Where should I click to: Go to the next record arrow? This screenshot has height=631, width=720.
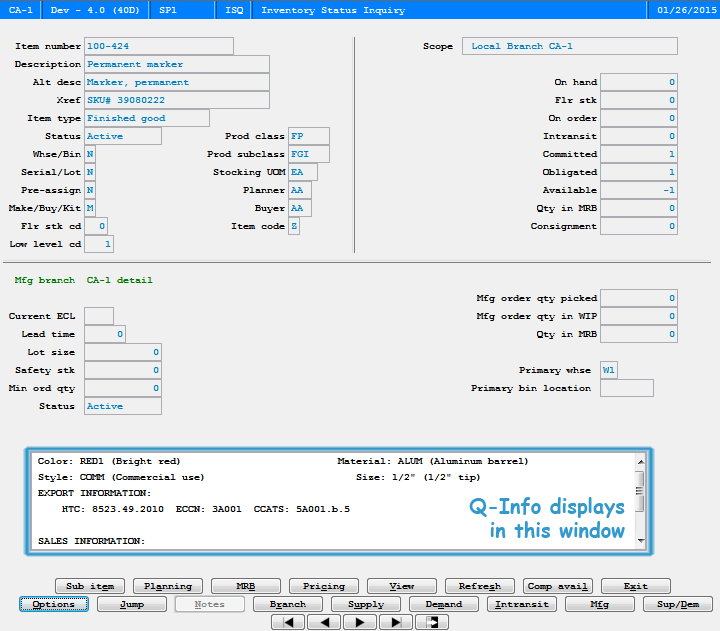click(x=360, y=622)
